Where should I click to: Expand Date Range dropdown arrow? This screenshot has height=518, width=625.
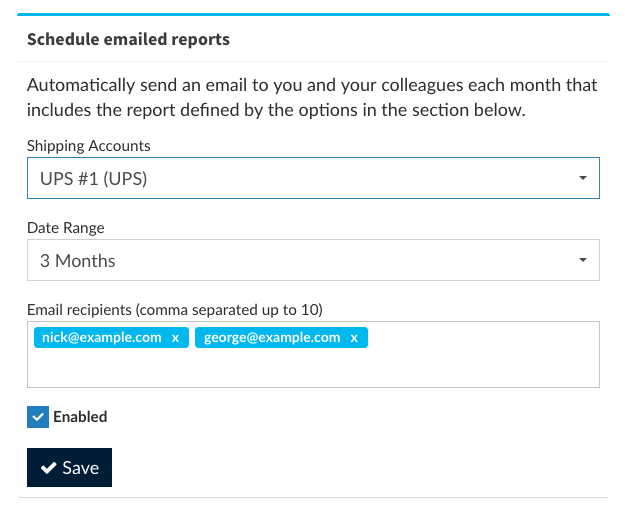582,260
